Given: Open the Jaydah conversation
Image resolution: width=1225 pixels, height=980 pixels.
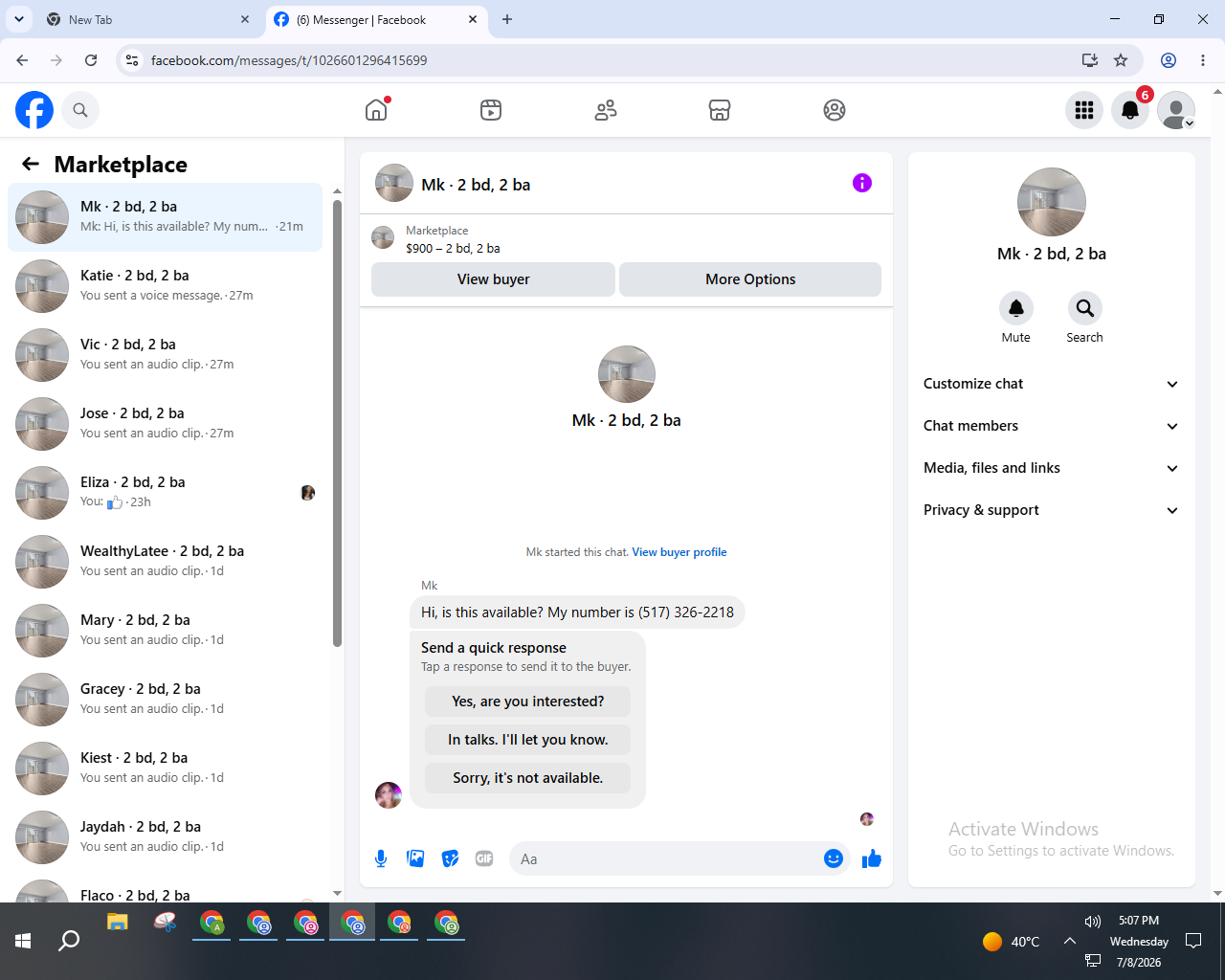Looking at the screenshot, I should tap(166, 837).
